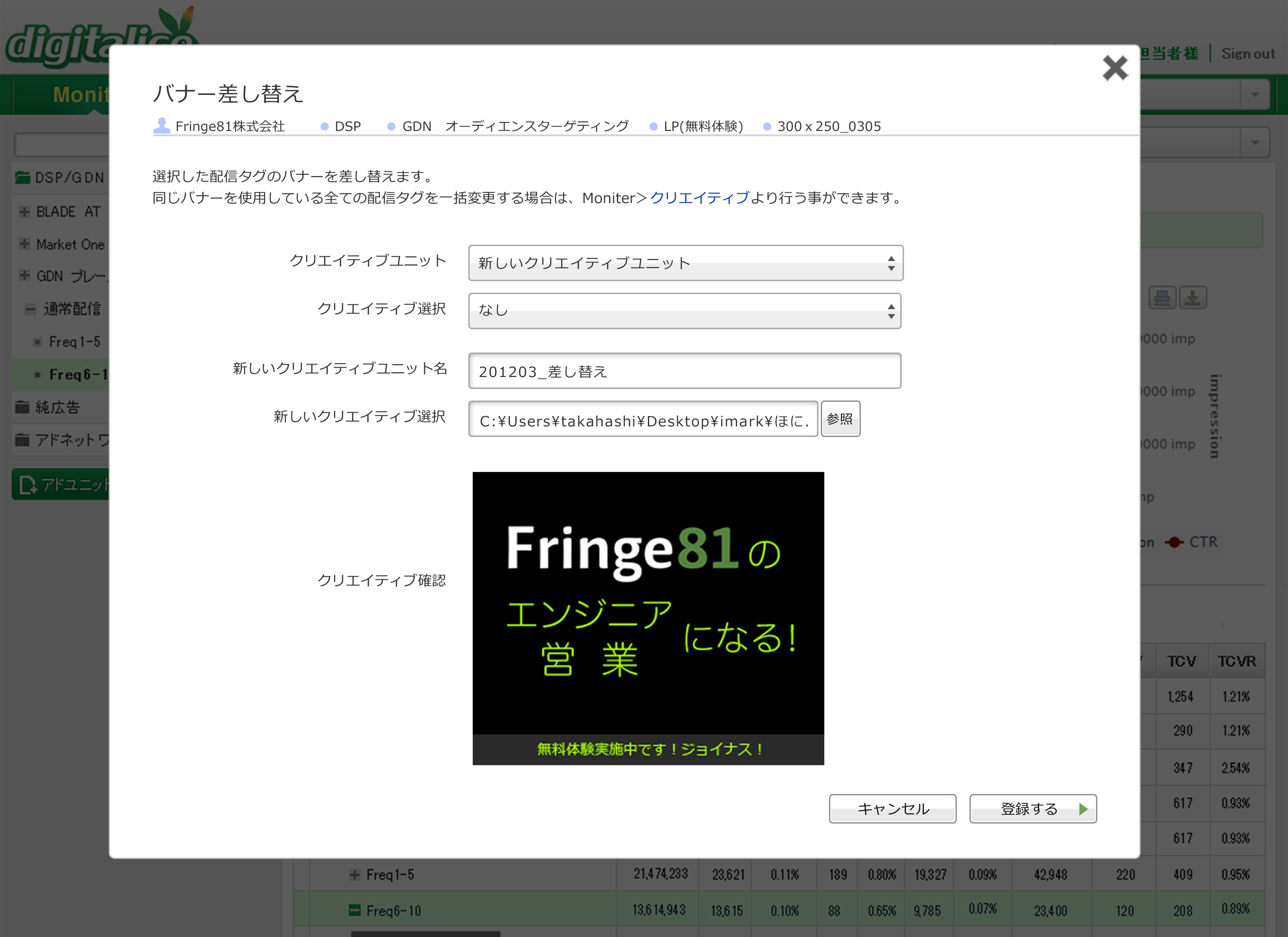Screen dimensions: 1288x937
Task: Click the DSP breadcrumb item
Action: (341, 126)
